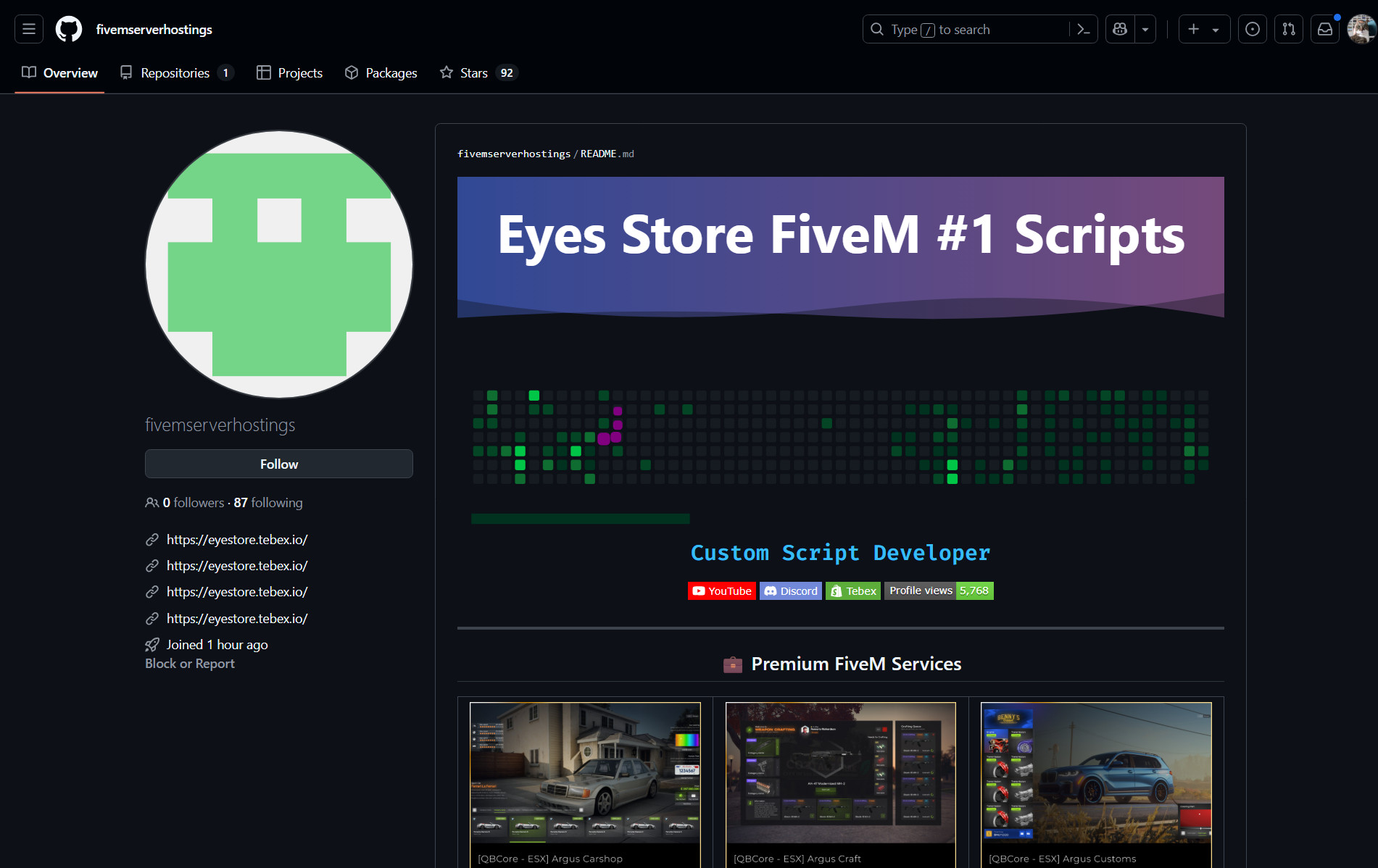Screen dimensions: 1378x868
Task: Follow fivemserverhostings
Action: point(279,464)
